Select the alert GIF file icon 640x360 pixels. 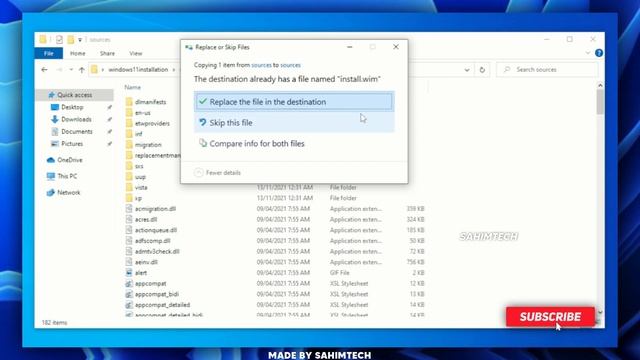(129, 273)
